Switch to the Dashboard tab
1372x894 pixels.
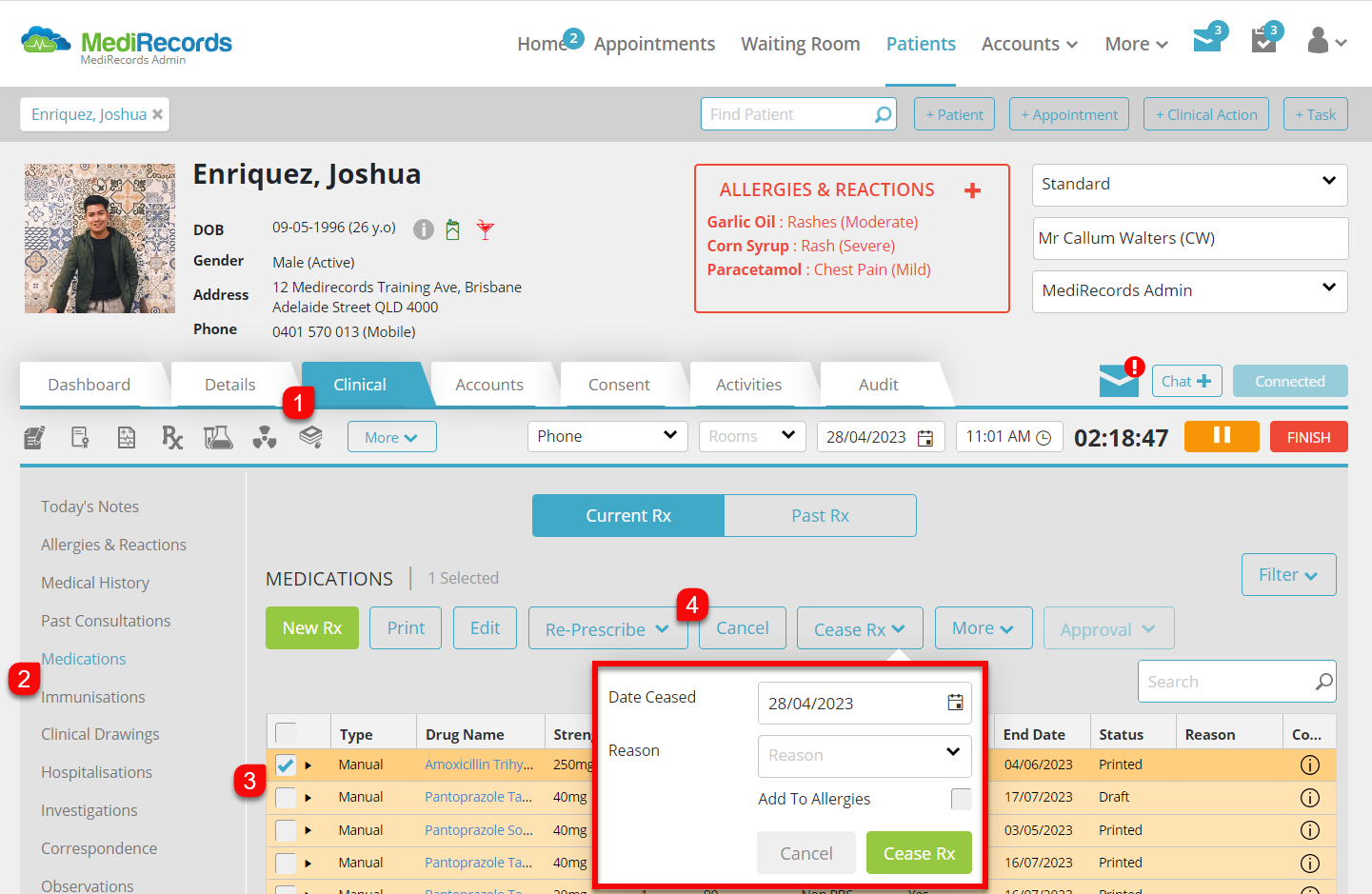point(89,385)
